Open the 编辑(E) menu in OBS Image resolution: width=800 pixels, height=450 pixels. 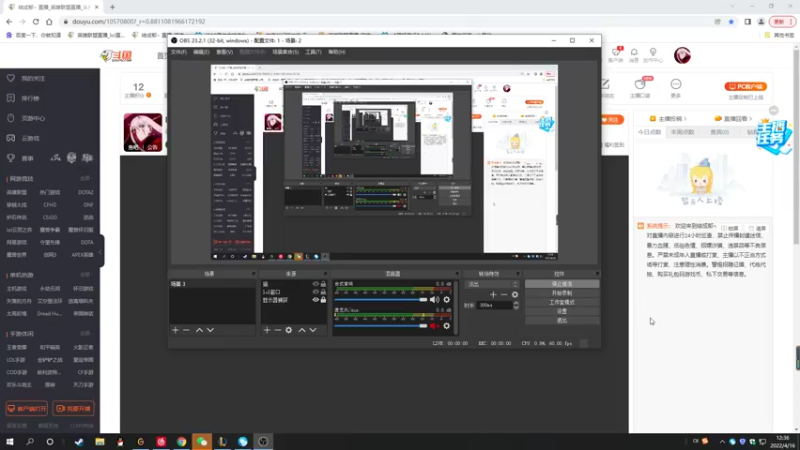(x=201, y=52)
